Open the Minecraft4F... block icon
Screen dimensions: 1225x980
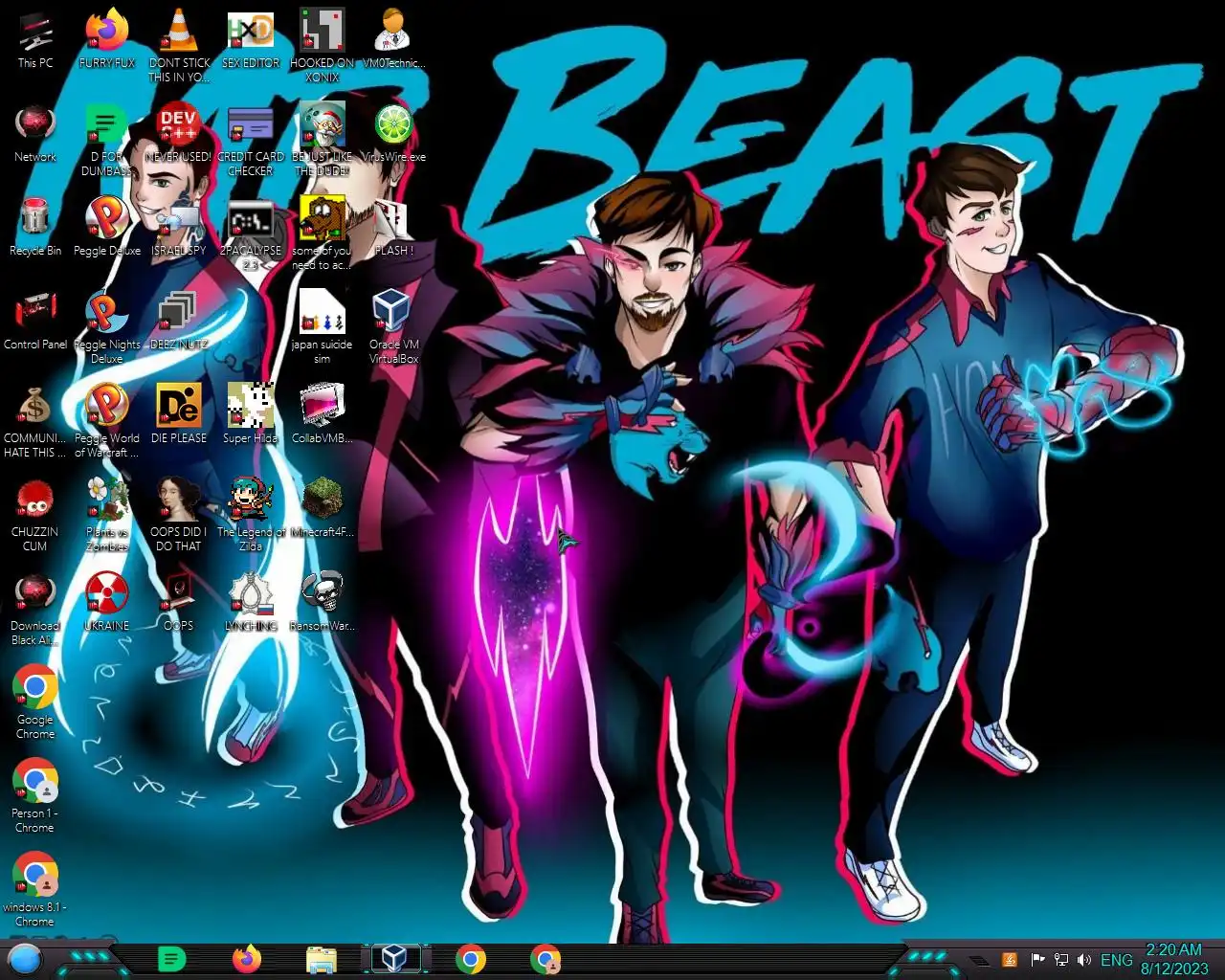(323, 507)
